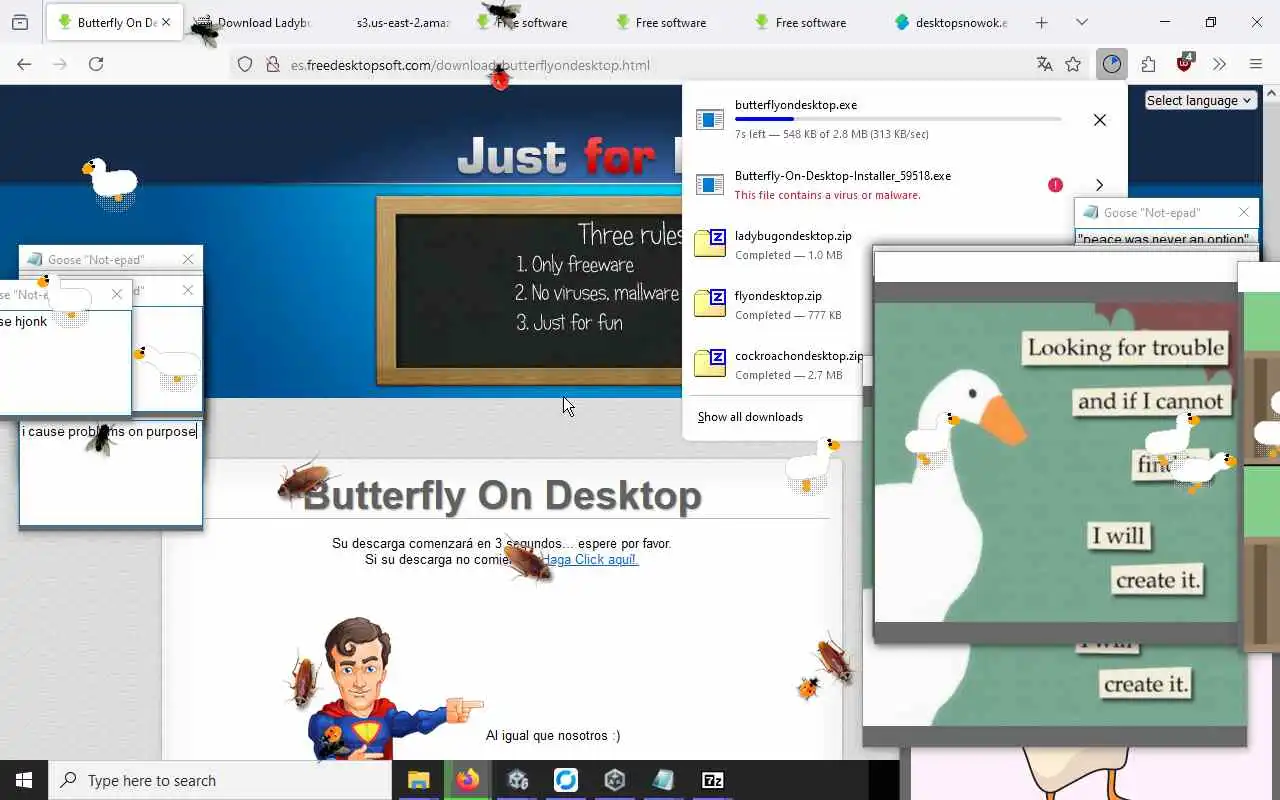Open the uBlock Origin extension icon
Viewport: 1280px width, 800px height.
[x=1185, y=64]
